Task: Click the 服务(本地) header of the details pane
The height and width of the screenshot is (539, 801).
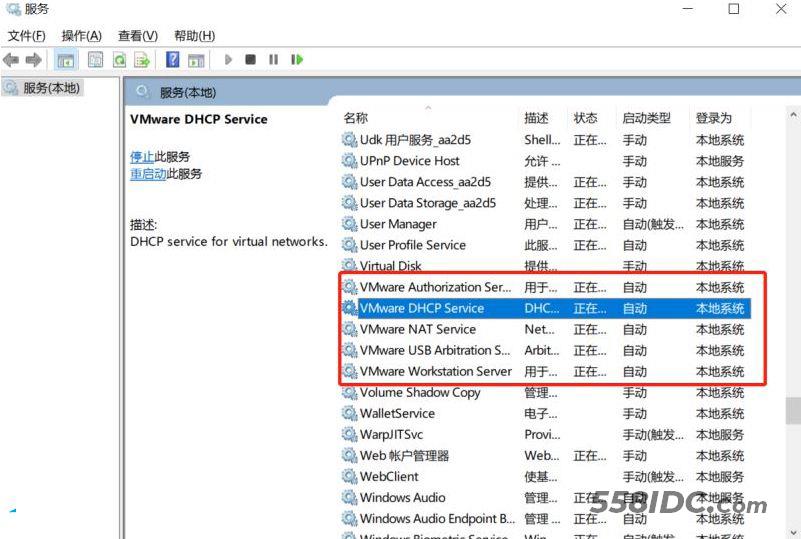Action: pyautogui.click(x=188, y=92)
